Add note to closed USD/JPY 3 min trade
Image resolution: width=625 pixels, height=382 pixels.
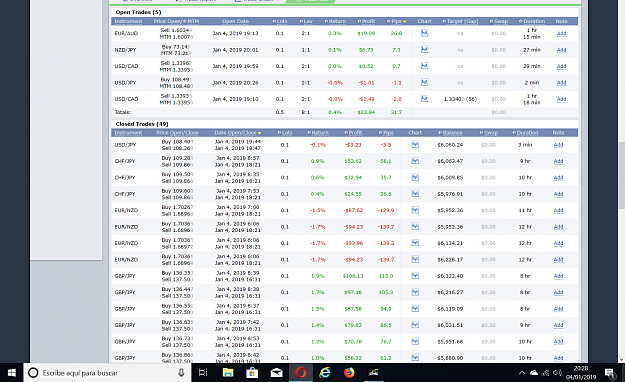tap(558, 145)
